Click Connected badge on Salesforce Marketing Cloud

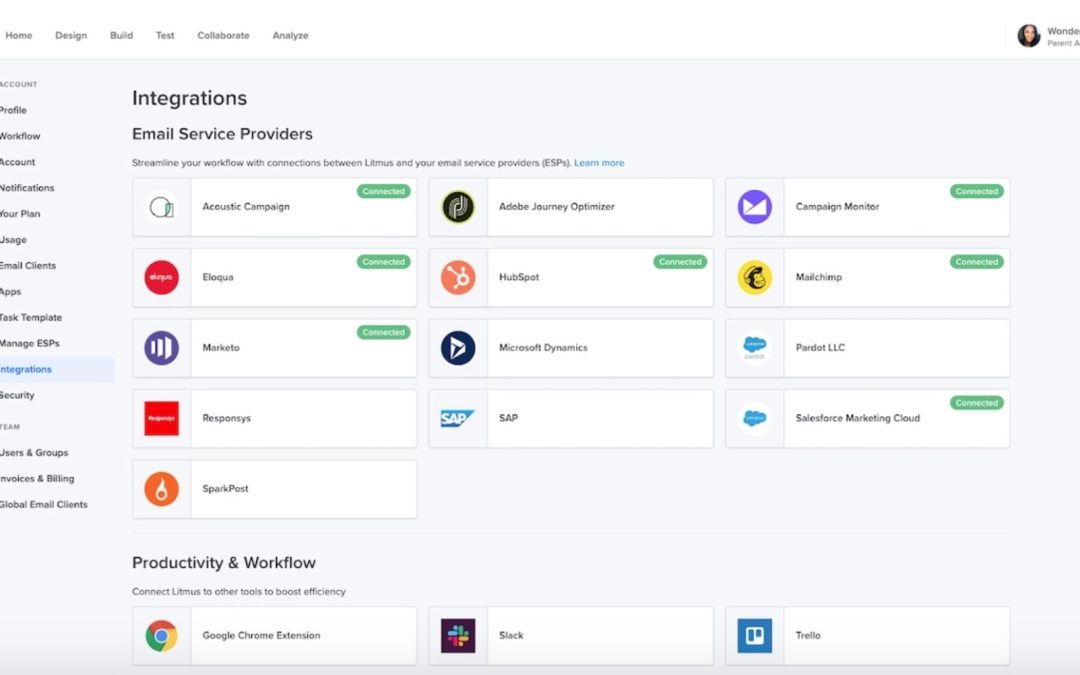[977, 403]
